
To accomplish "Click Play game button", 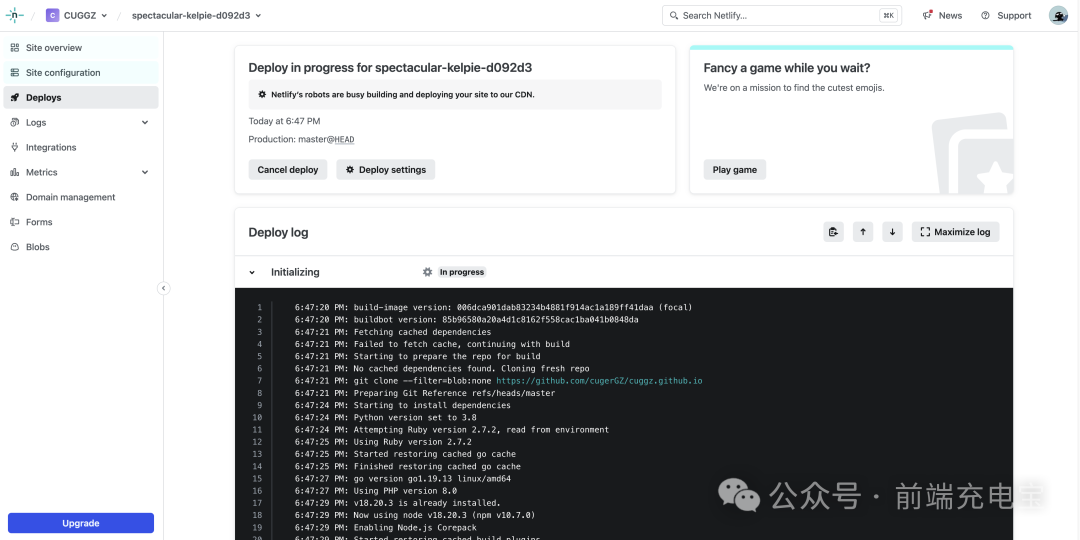I will click(x=734, y=169).
